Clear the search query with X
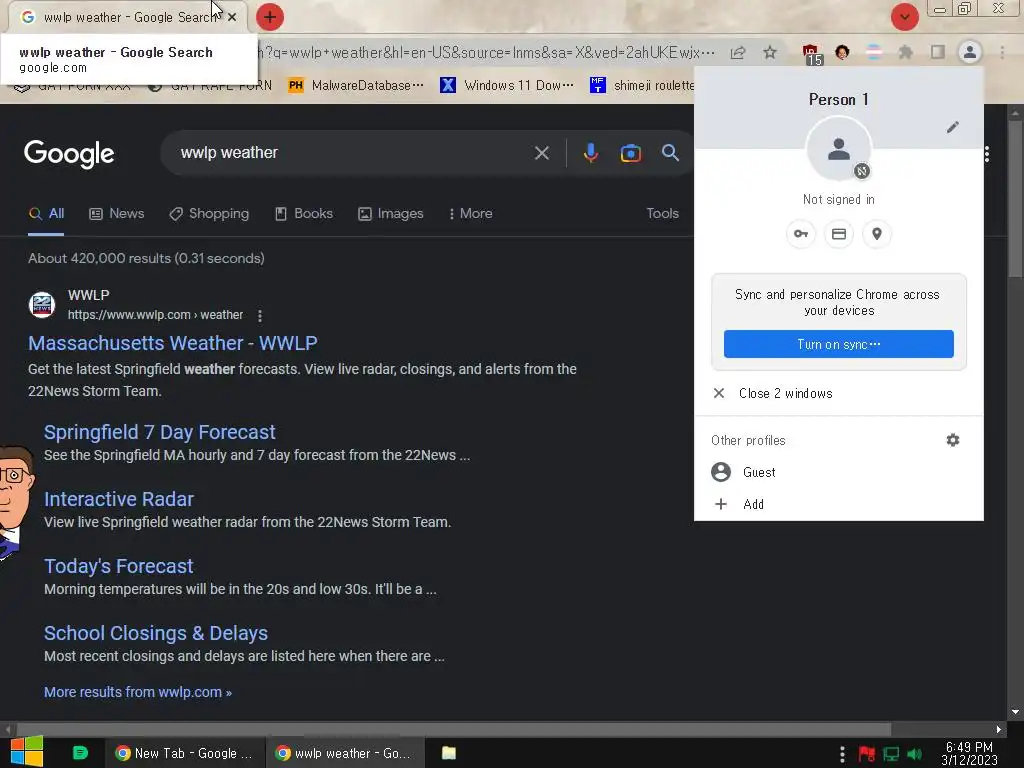 [x=541, y=153]
